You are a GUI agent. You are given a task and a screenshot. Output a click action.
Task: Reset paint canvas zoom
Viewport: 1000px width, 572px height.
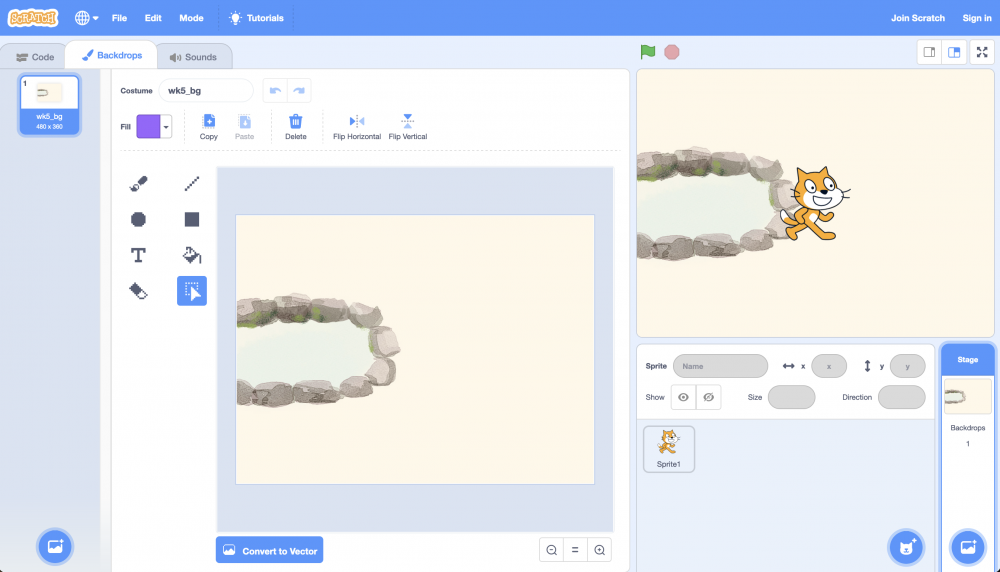575,550
